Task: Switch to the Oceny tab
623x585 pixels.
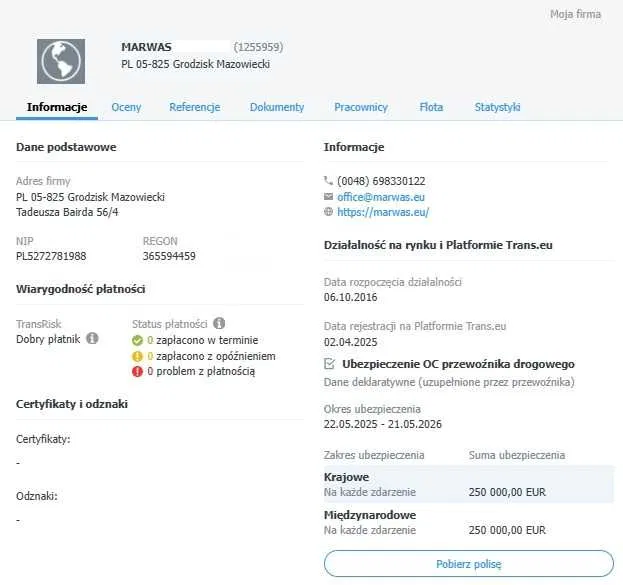Action: 126,107
